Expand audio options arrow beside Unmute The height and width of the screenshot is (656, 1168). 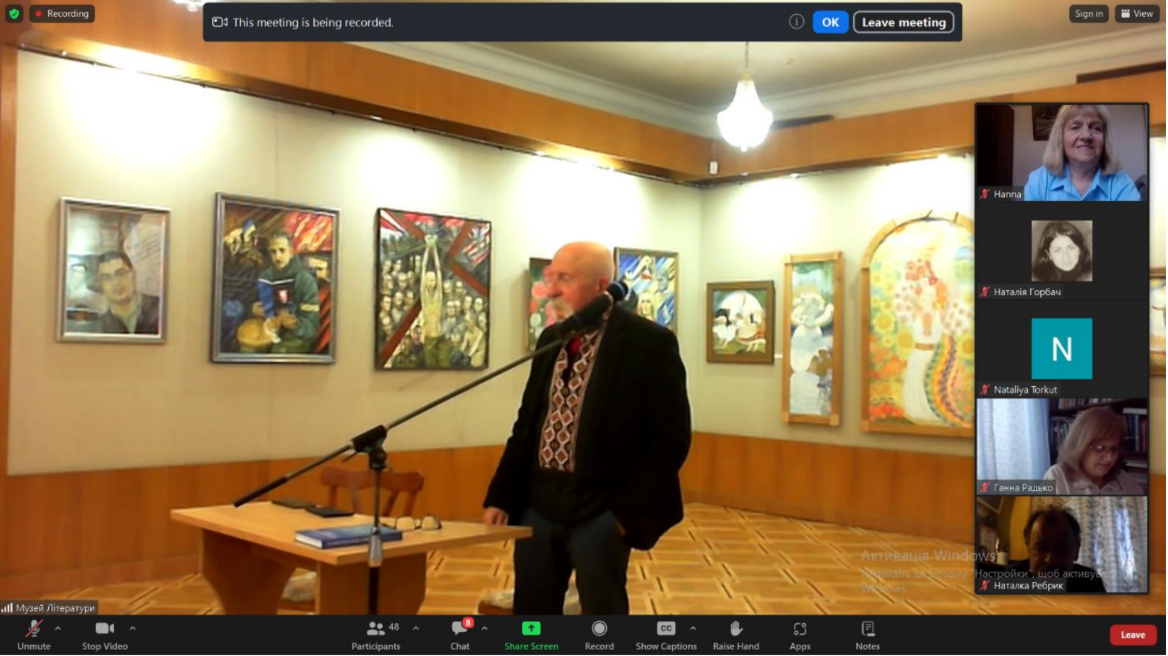point(58,629)
